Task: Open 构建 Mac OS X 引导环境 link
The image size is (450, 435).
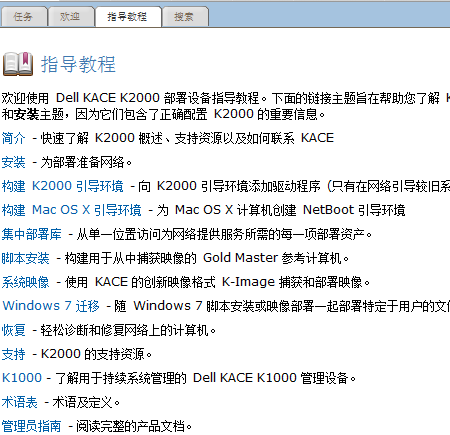Action: pos(71,210)
